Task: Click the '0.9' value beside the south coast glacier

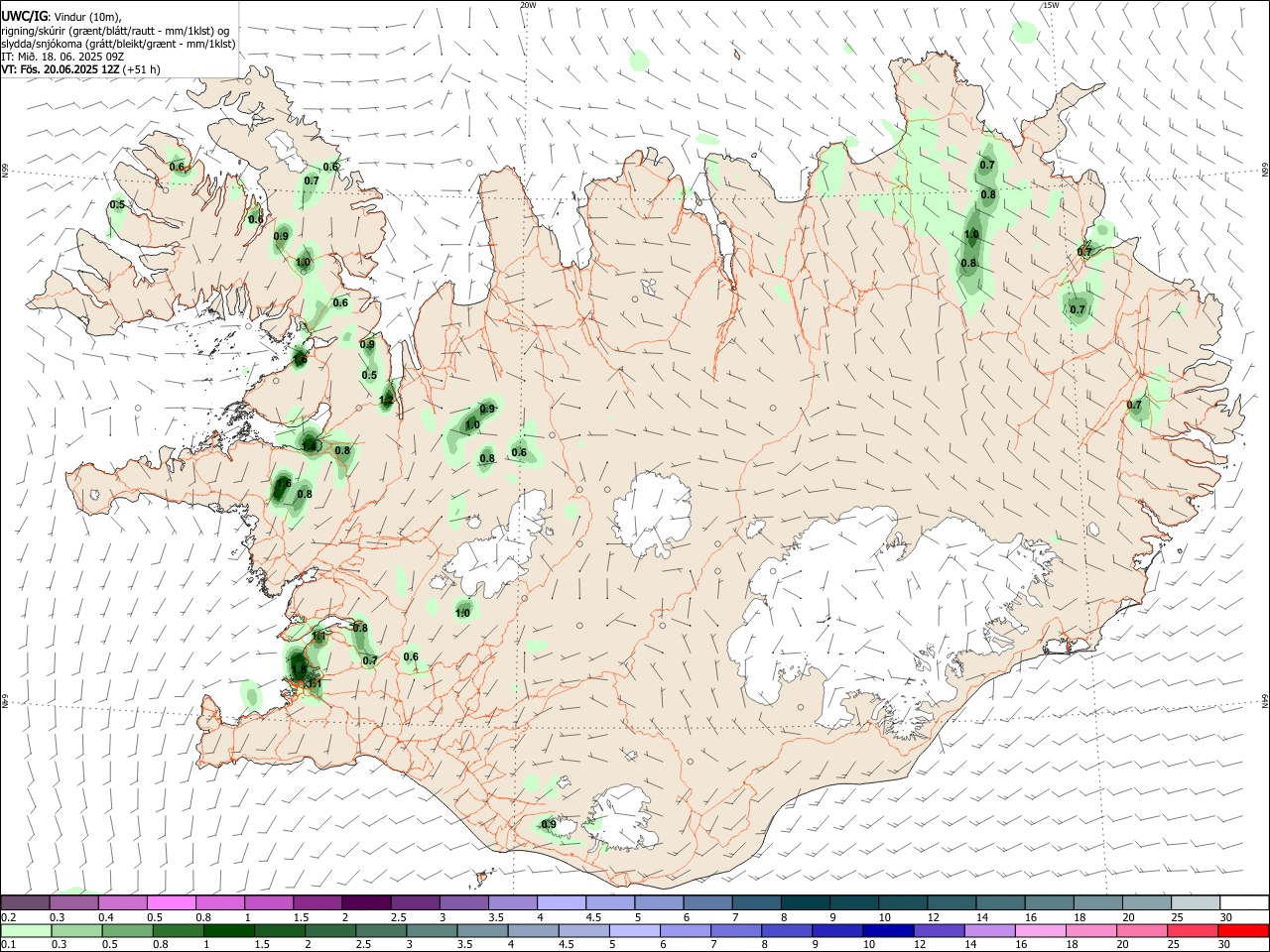Action: 549,824
